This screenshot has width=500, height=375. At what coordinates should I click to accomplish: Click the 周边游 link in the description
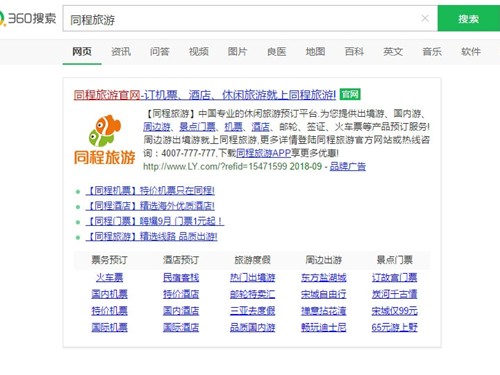157,127
